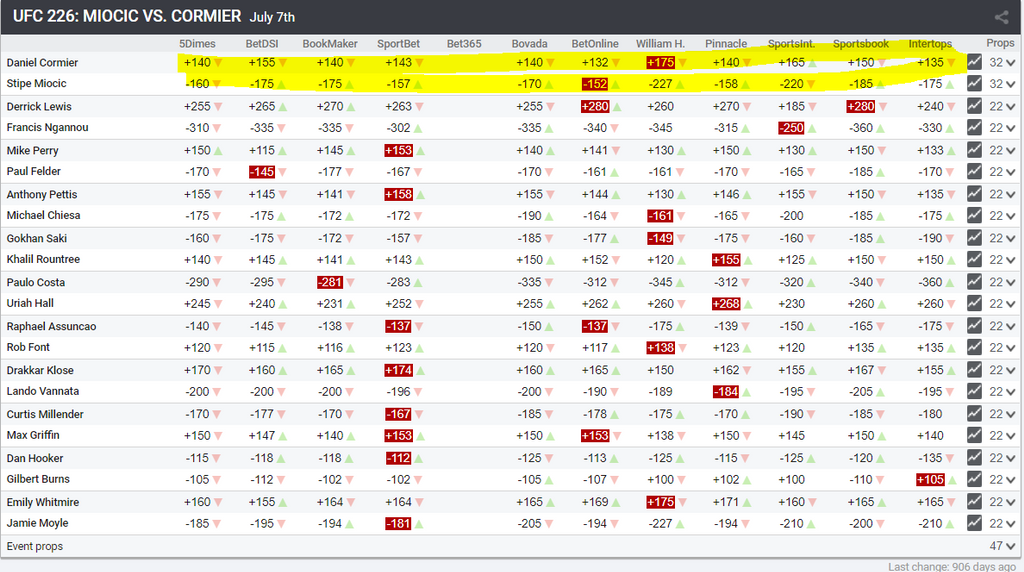Click SportBet +153 odds for Mike Perry
1024x572 pixels.
tap(398, 150)
